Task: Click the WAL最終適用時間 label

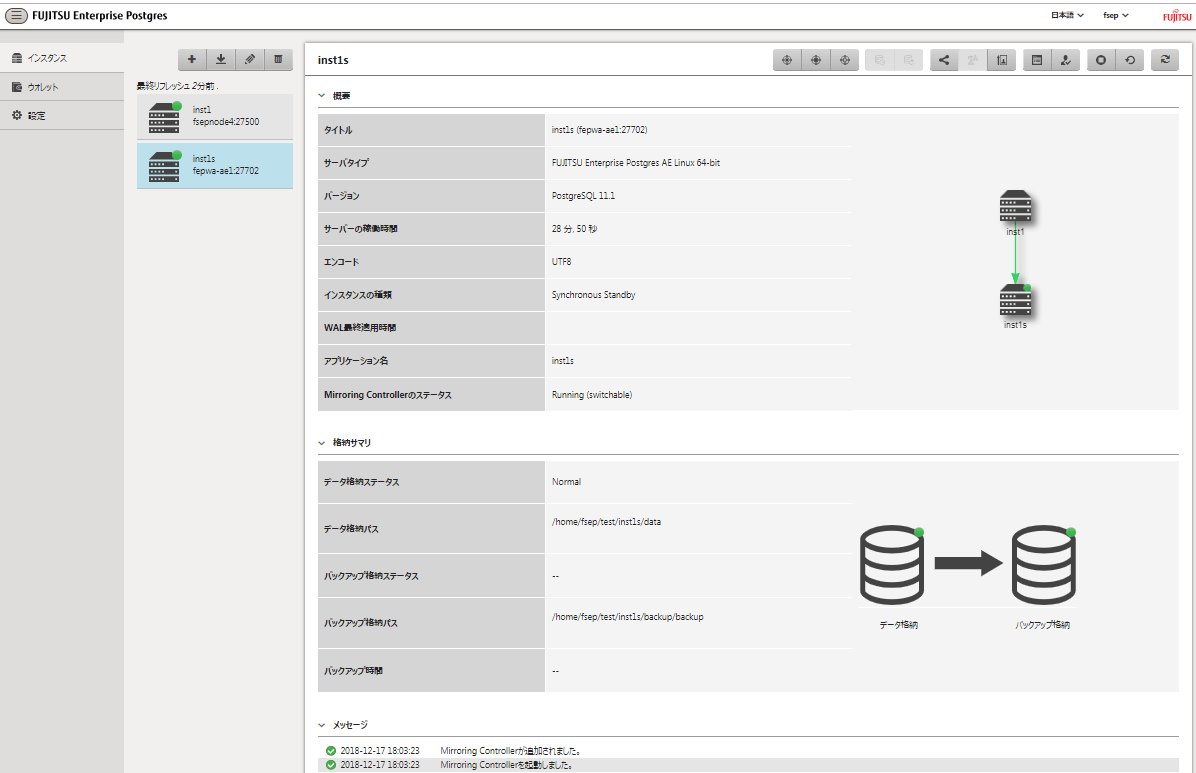Action: (x=360, y=327)
